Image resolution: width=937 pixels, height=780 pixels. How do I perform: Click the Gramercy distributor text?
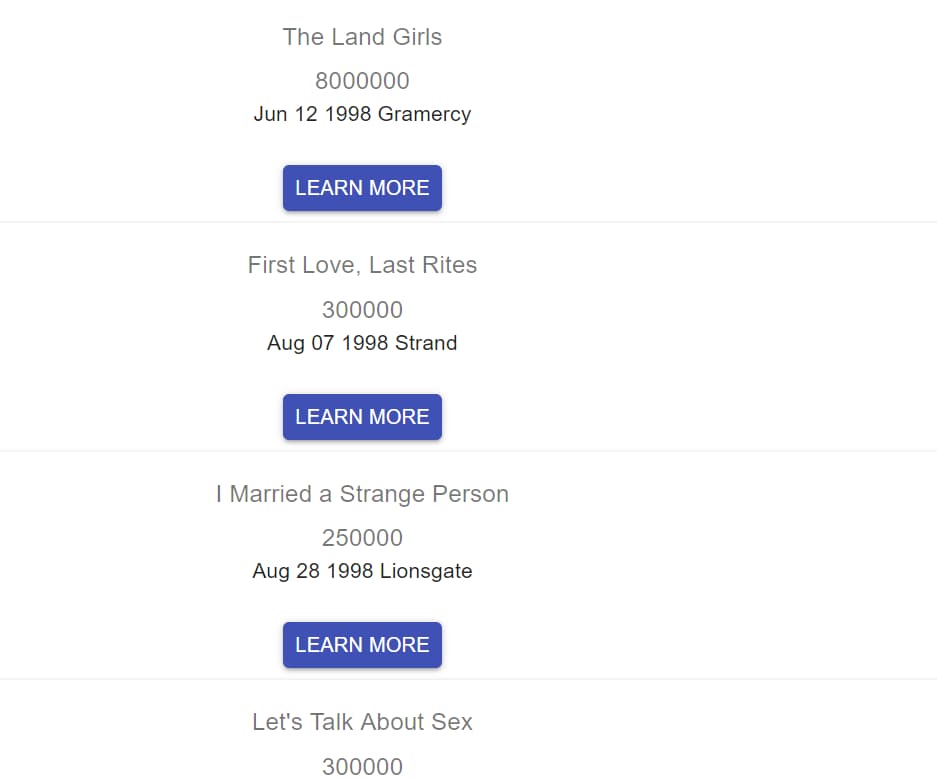(424, 114)
